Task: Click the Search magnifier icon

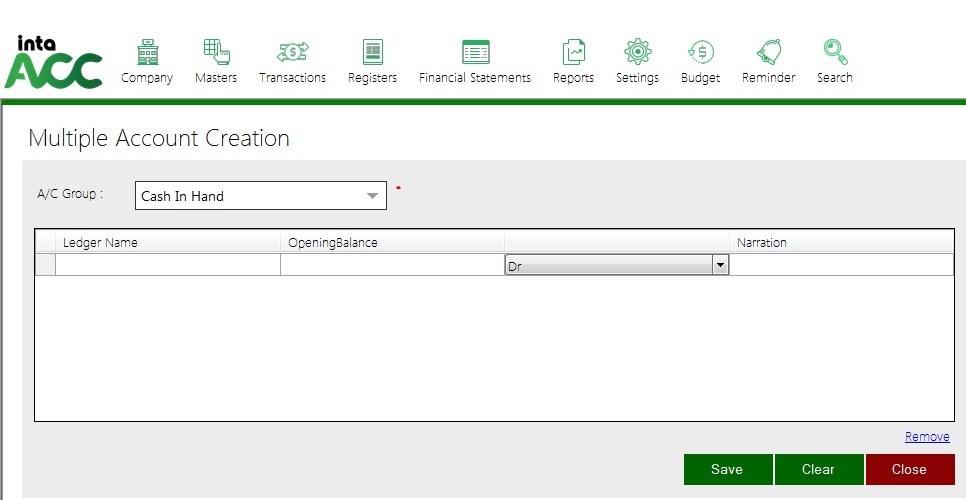Action: [834, 53]
